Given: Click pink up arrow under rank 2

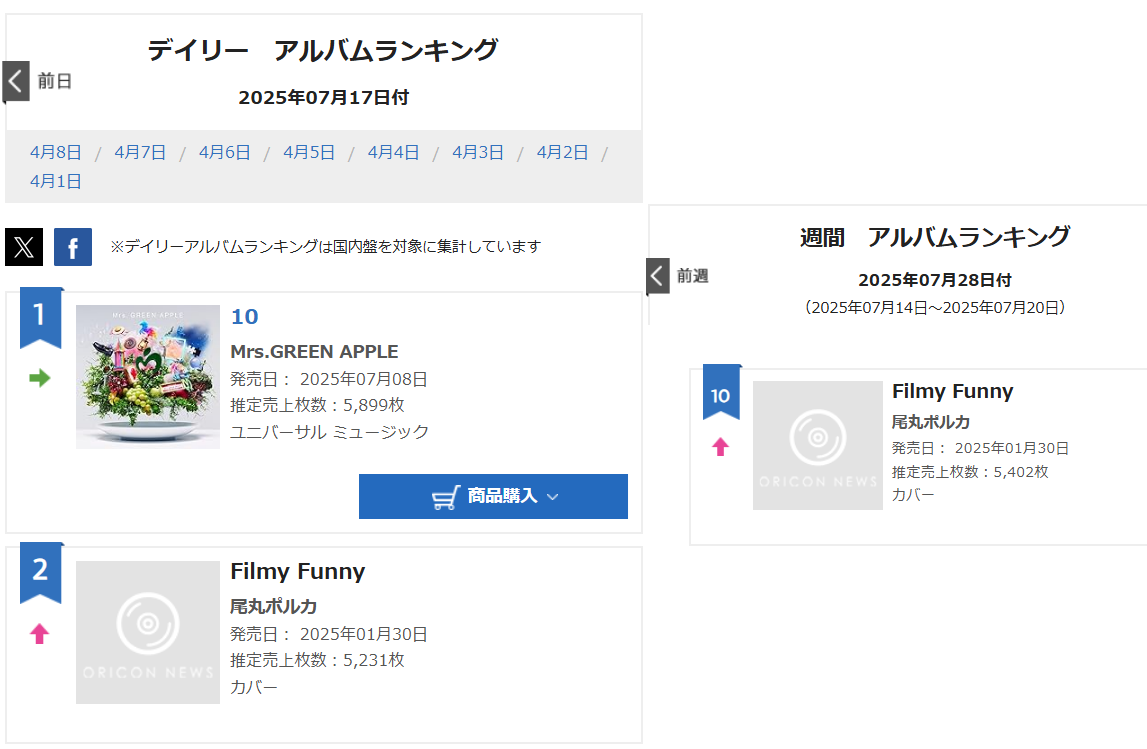Looking at the screenshot, I should 40,633.
